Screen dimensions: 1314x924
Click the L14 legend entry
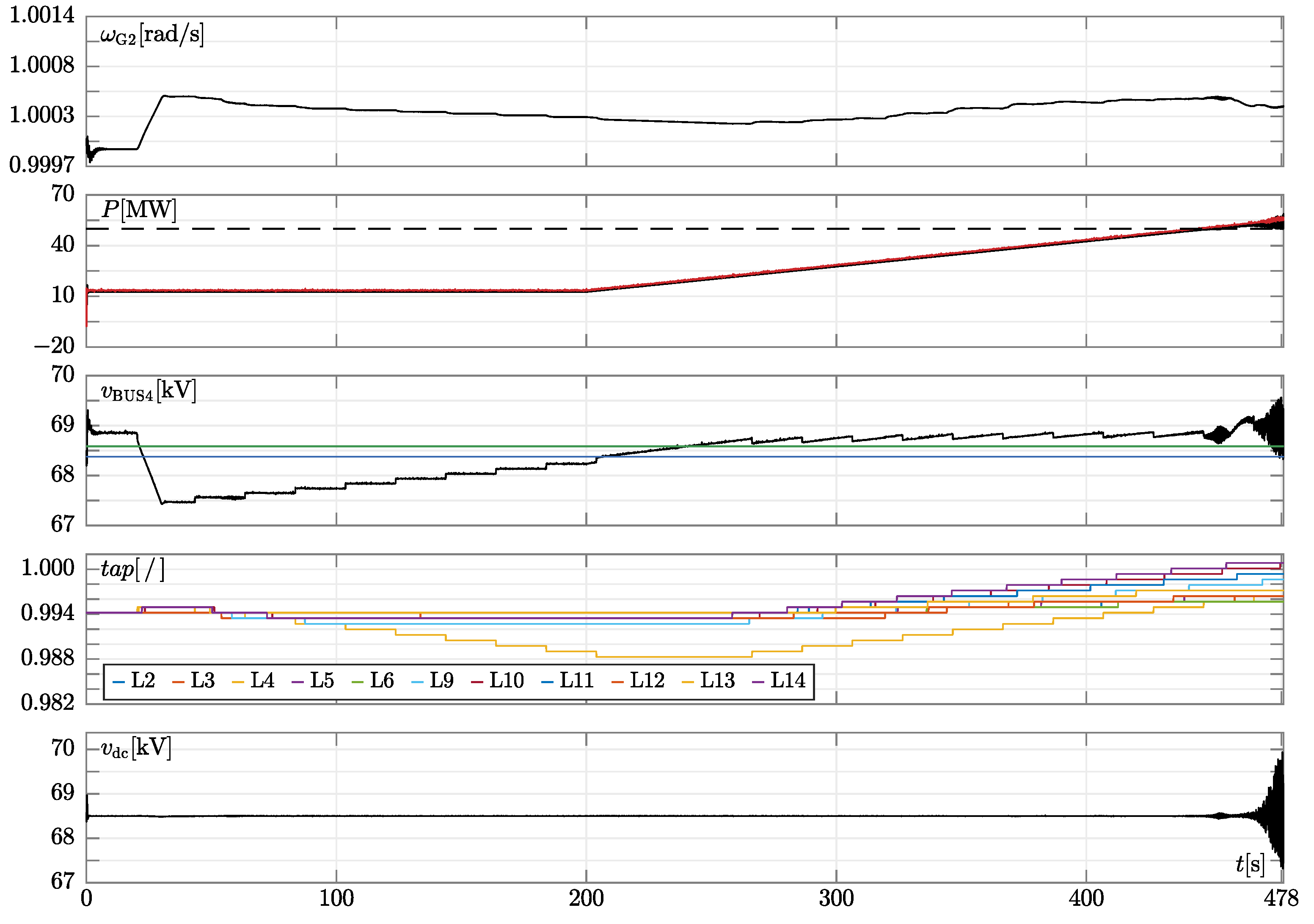pyautogui.click(x=788, y=680)
